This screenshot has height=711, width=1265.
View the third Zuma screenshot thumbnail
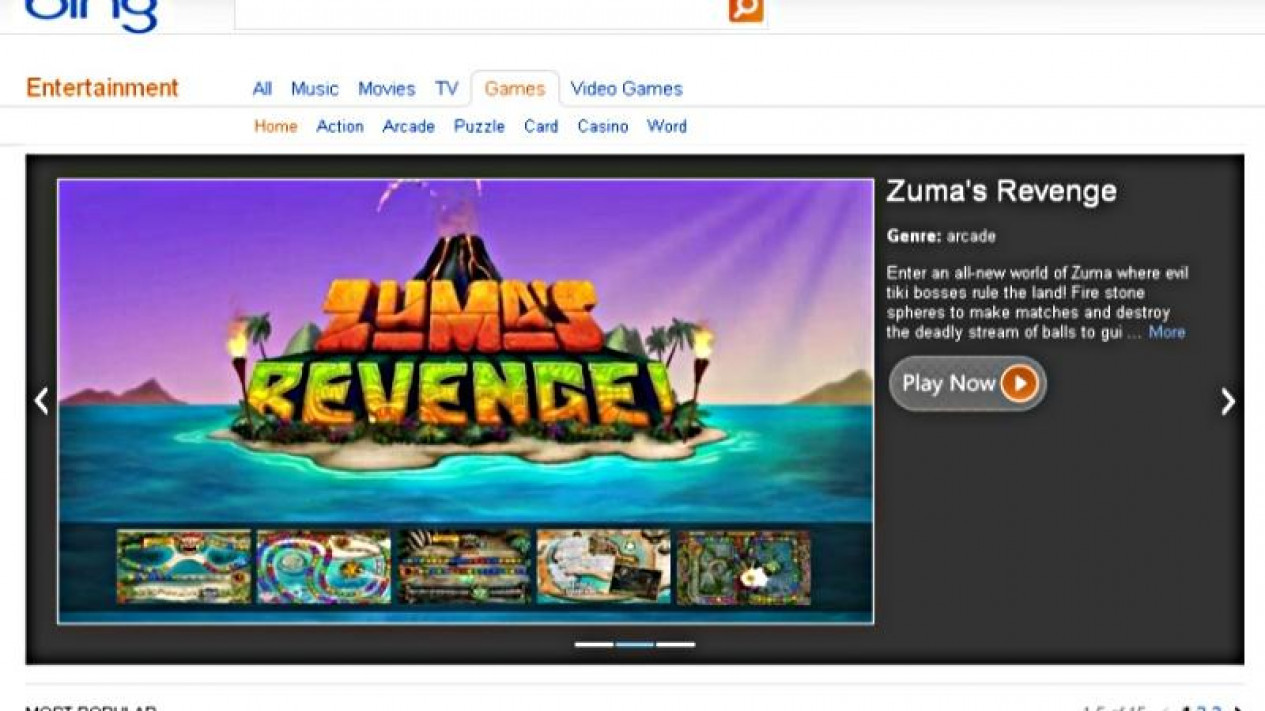(x=464, y=567)
